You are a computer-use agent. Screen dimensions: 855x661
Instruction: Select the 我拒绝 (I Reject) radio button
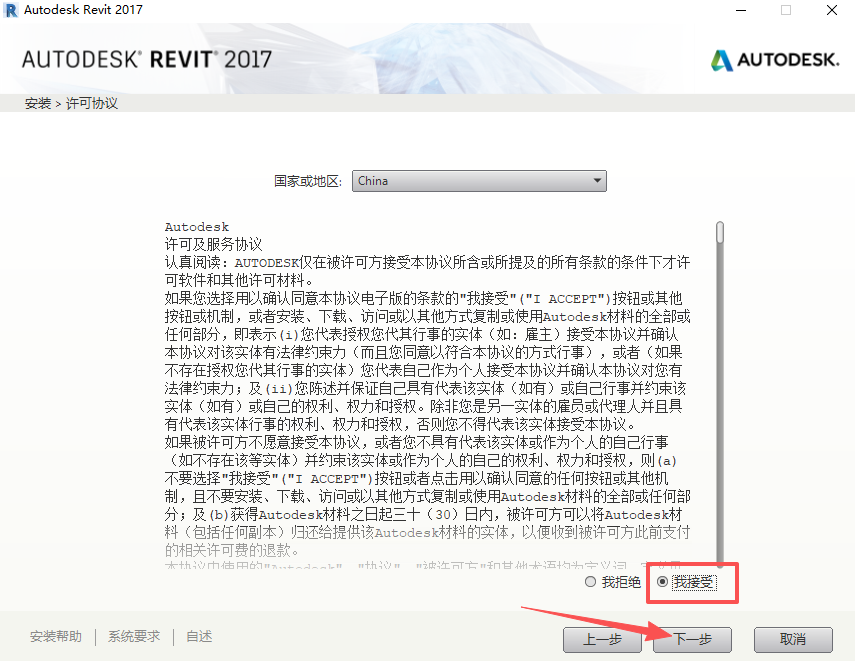click(590, 582)
